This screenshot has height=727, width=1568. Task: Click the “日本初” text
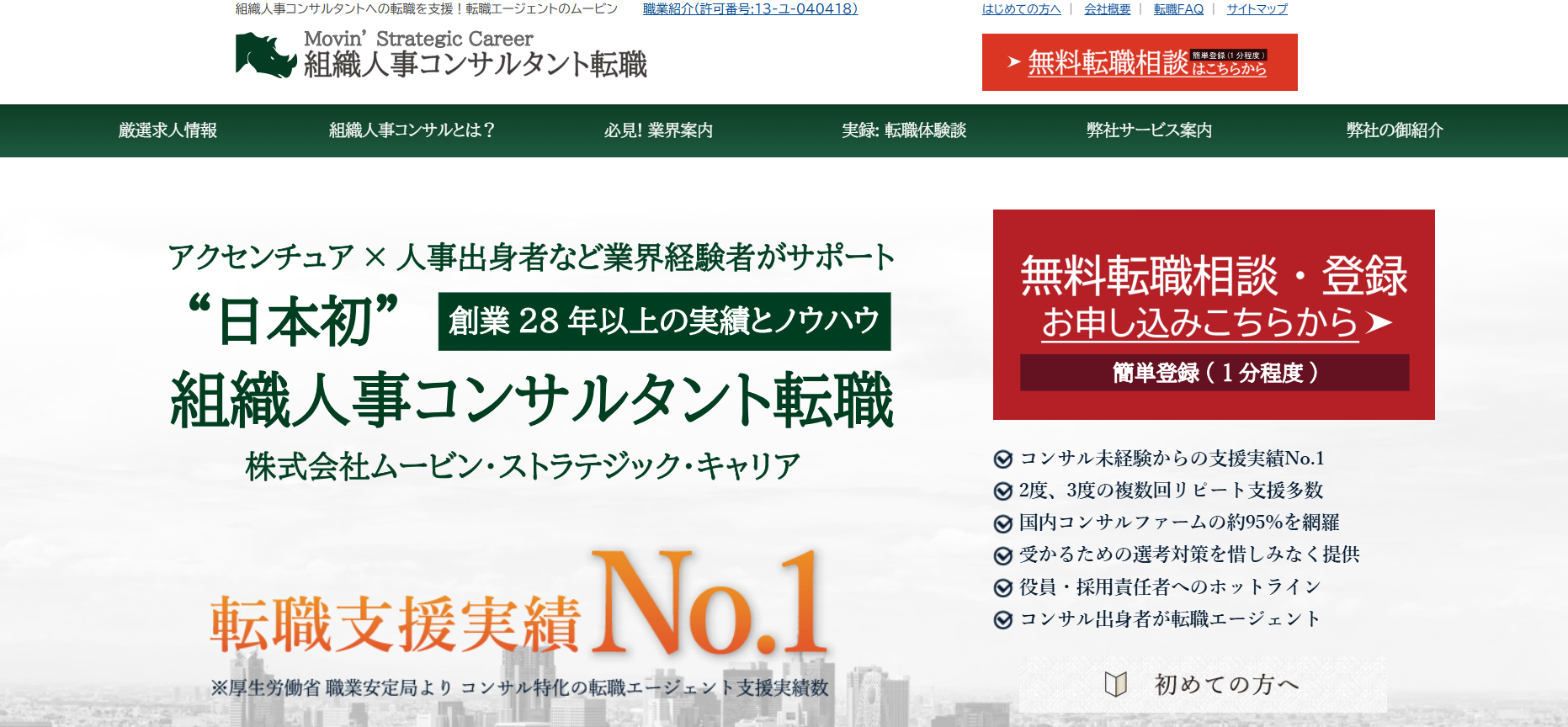293,321
